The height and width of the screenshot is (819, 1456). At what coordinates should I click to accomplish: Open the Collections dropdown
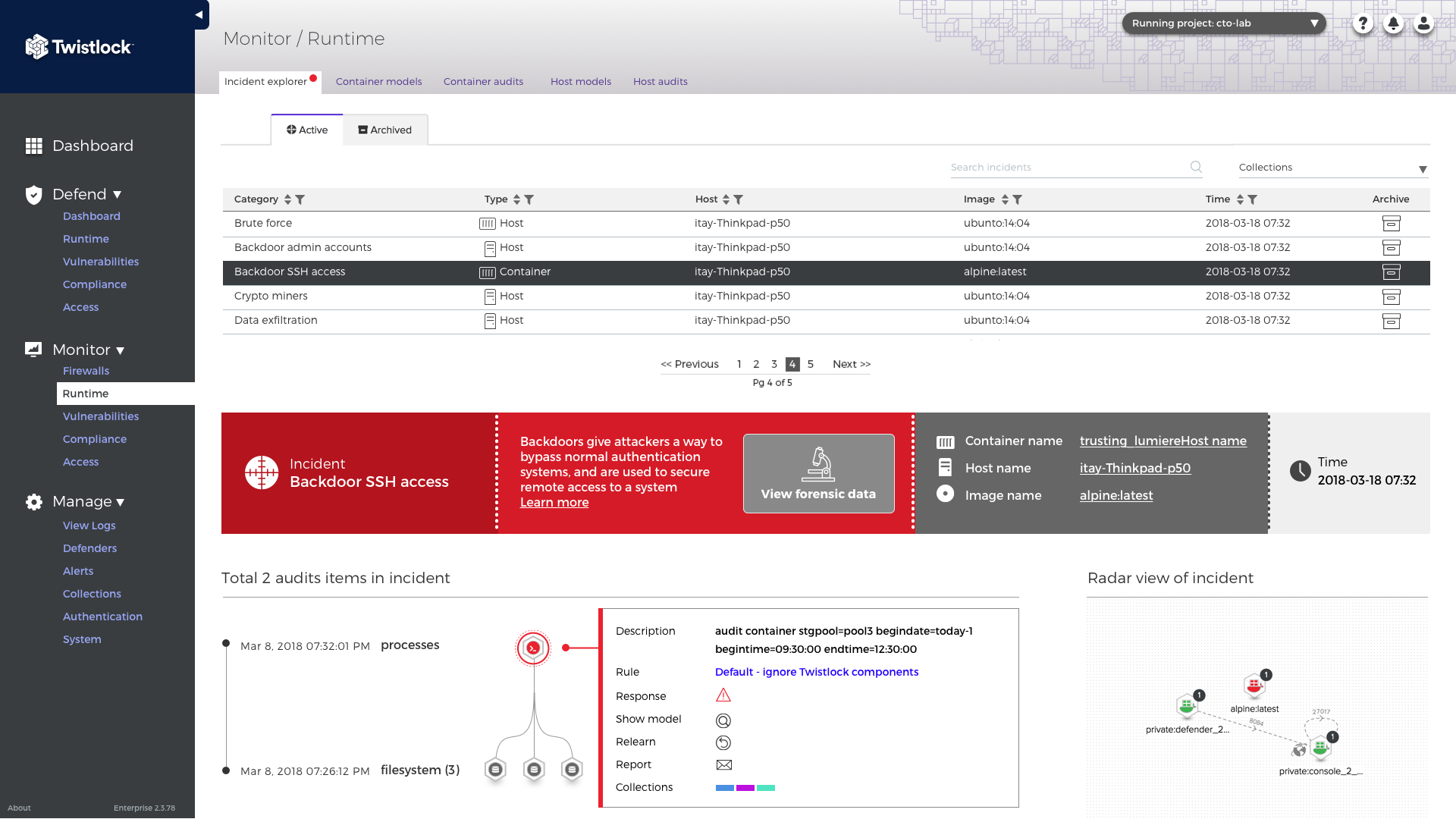(1334, 168)
